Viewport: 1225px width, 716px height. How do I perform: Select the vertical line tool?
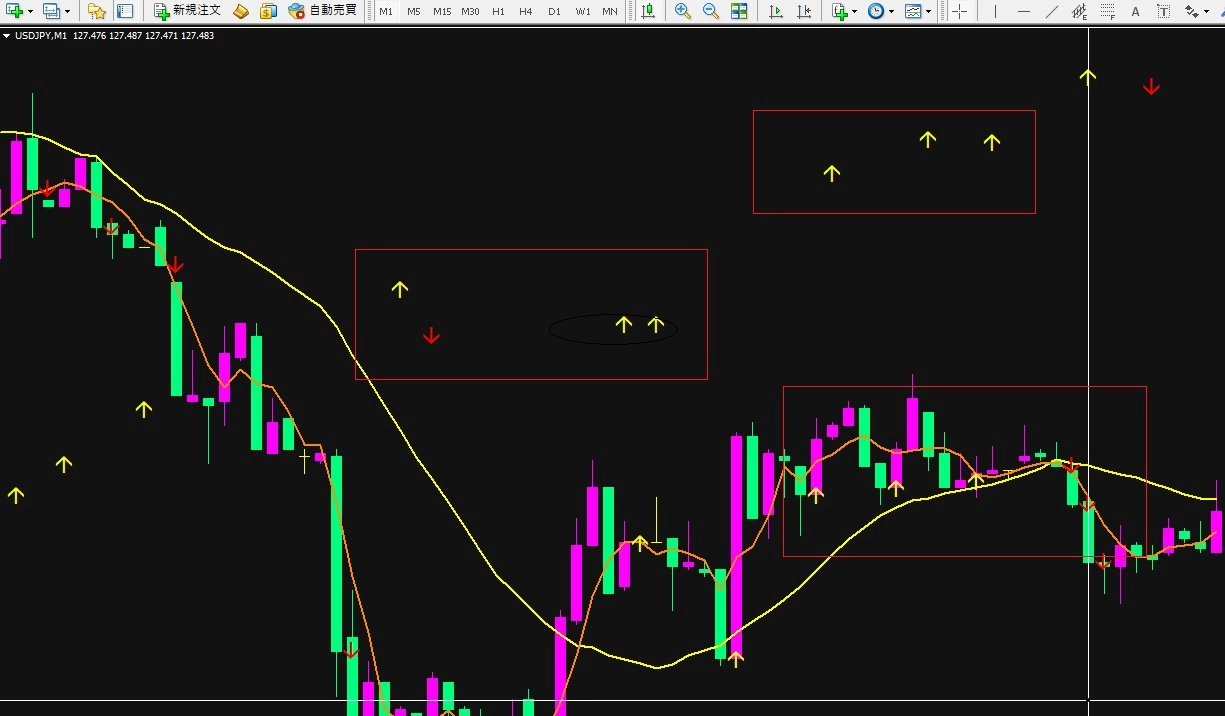995,11
